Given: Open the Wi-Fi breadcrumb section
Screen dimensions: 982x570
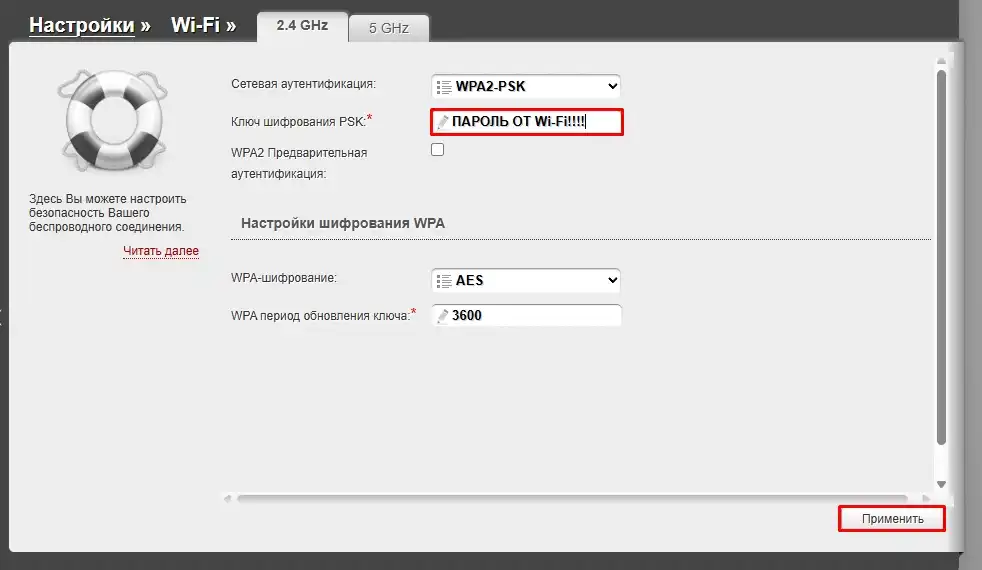Looking at the screenshot, I should coord(195,25).
